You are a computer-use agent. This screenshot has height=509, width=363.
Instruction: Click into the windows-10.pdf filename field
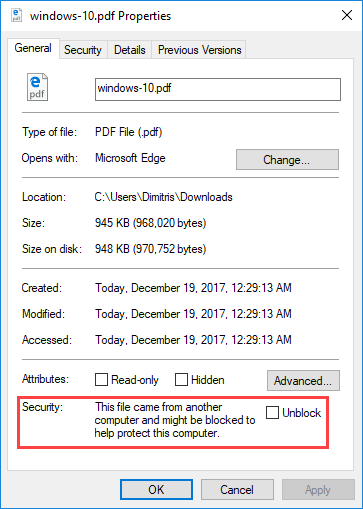coord(218,89)
